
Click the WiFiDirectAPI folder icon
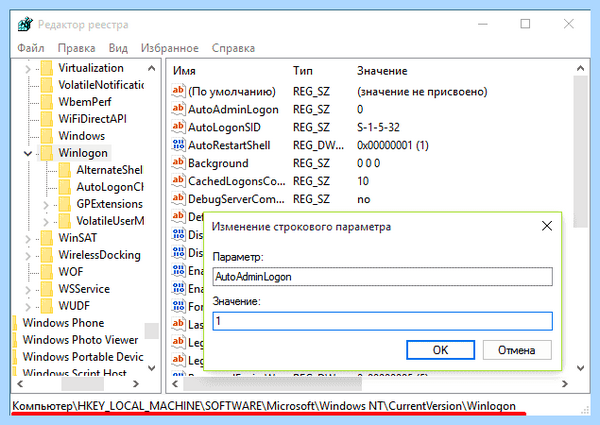[47, 119]
